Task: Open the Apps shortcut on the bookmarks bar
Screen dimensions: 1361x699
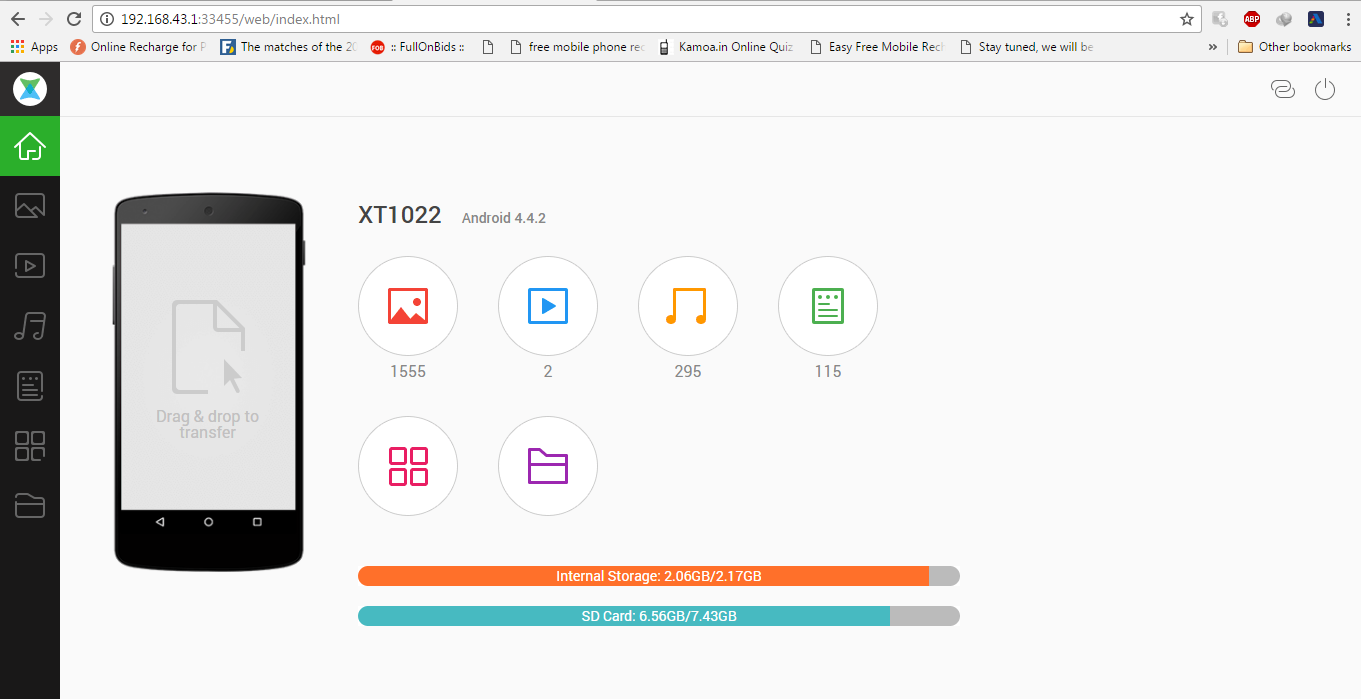Action: [x=30, y=46]
